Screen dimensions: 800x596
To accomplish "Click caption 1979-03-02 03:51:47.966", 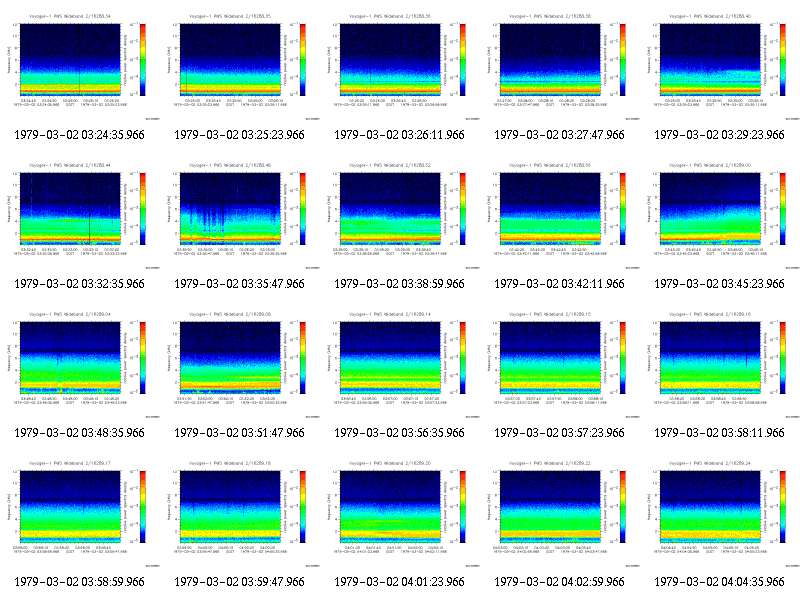I will (x=239, y=433).
